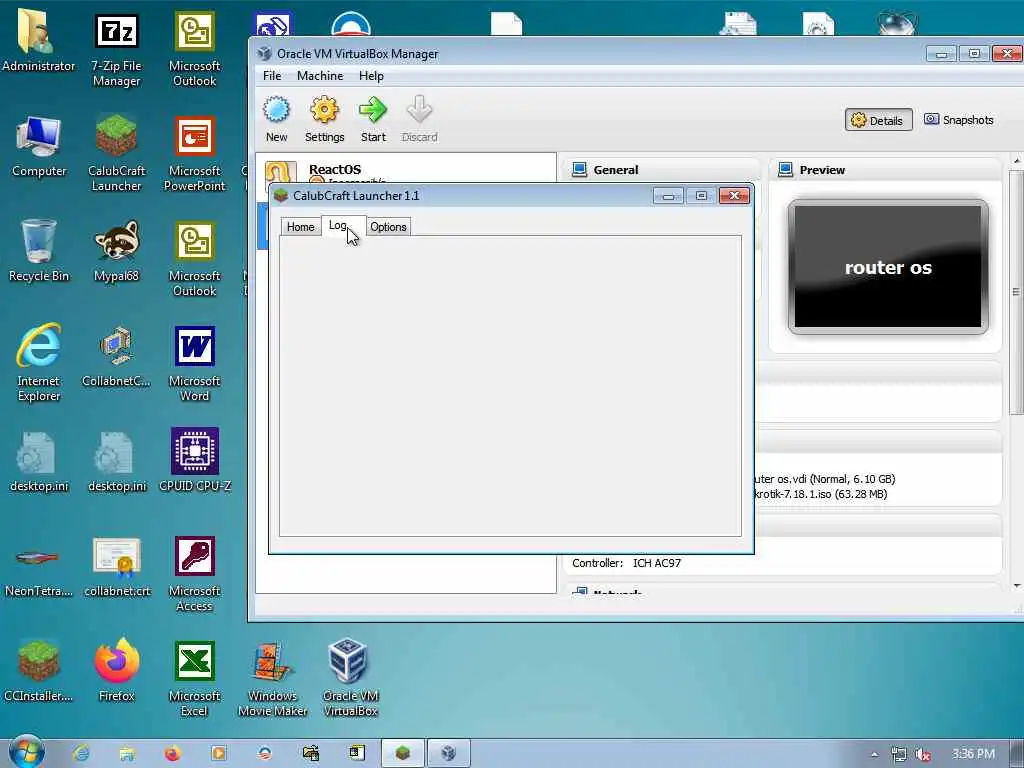Select the CollabnetC... desktop icon
The image size is (1024, 768).
point(116,356)
